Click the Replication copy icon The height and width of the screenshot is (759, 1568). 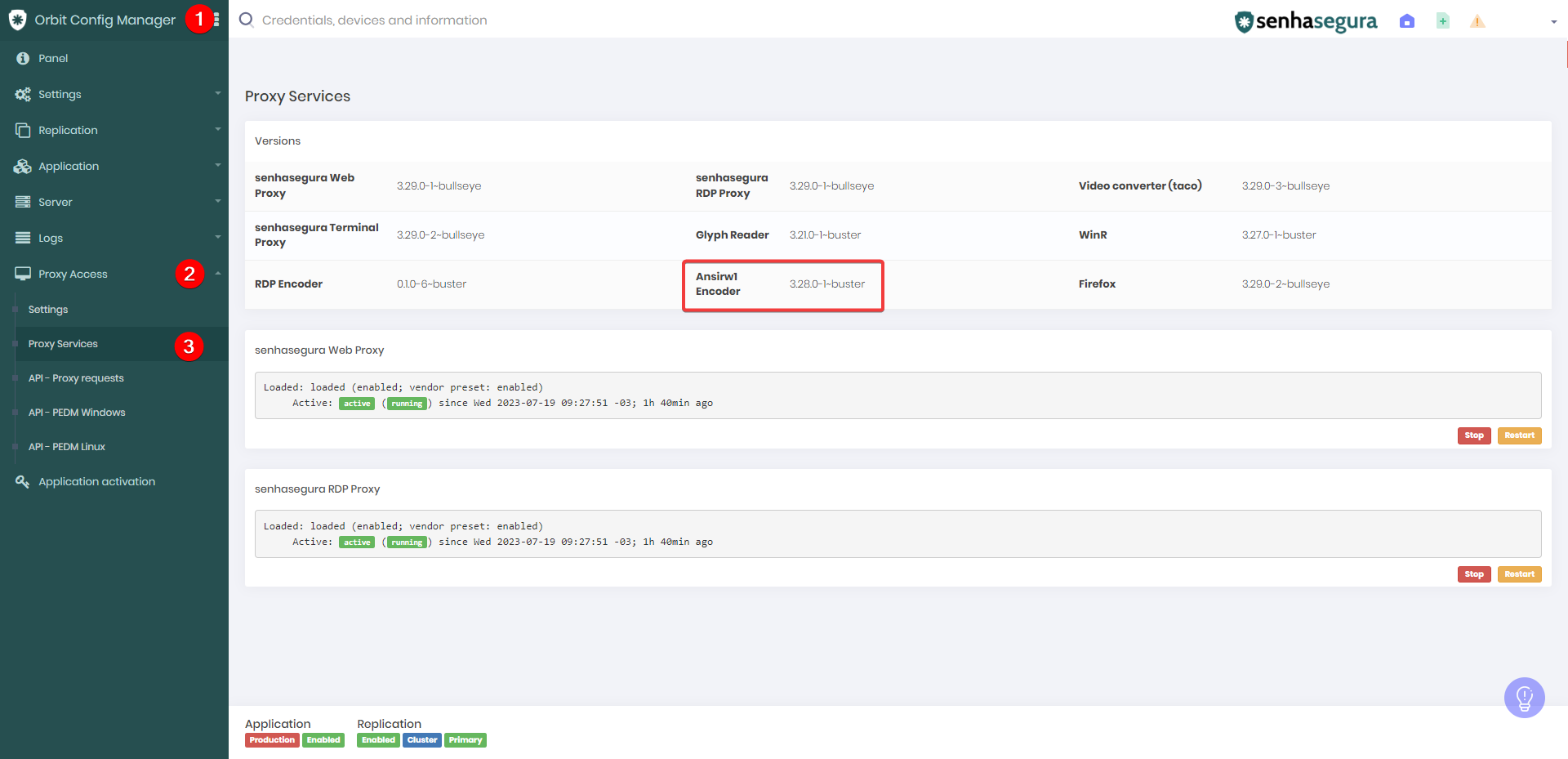tap(23, 130)
